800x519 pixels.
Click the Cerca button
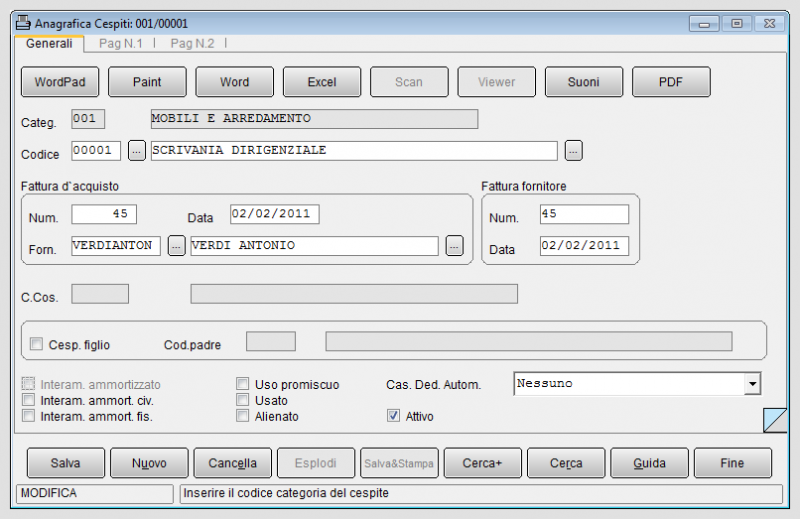pos(566,463)
